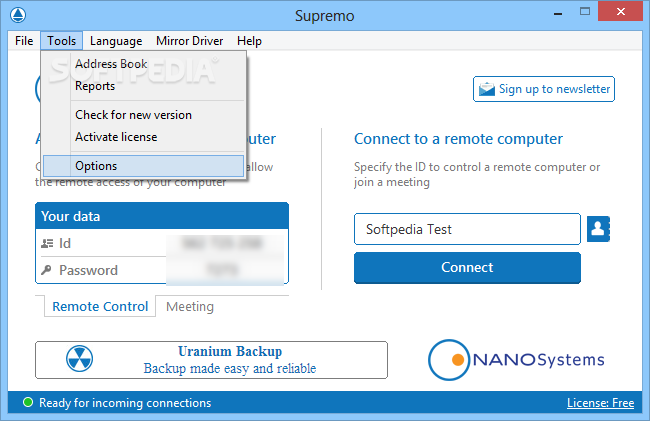Minimize the Supremo window
Image resolution: width=650 pixels, height=421 pixels.
tap(558, 12)
